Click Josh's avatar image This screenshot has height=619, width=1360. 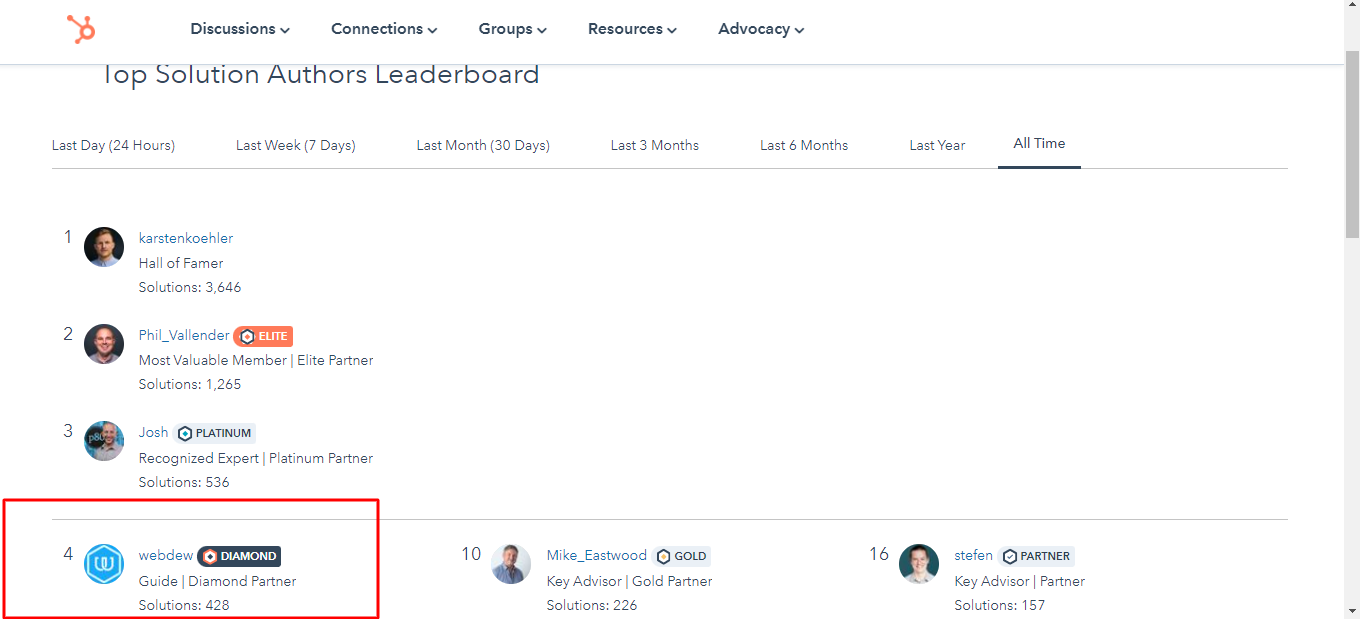tap(104, 441)
